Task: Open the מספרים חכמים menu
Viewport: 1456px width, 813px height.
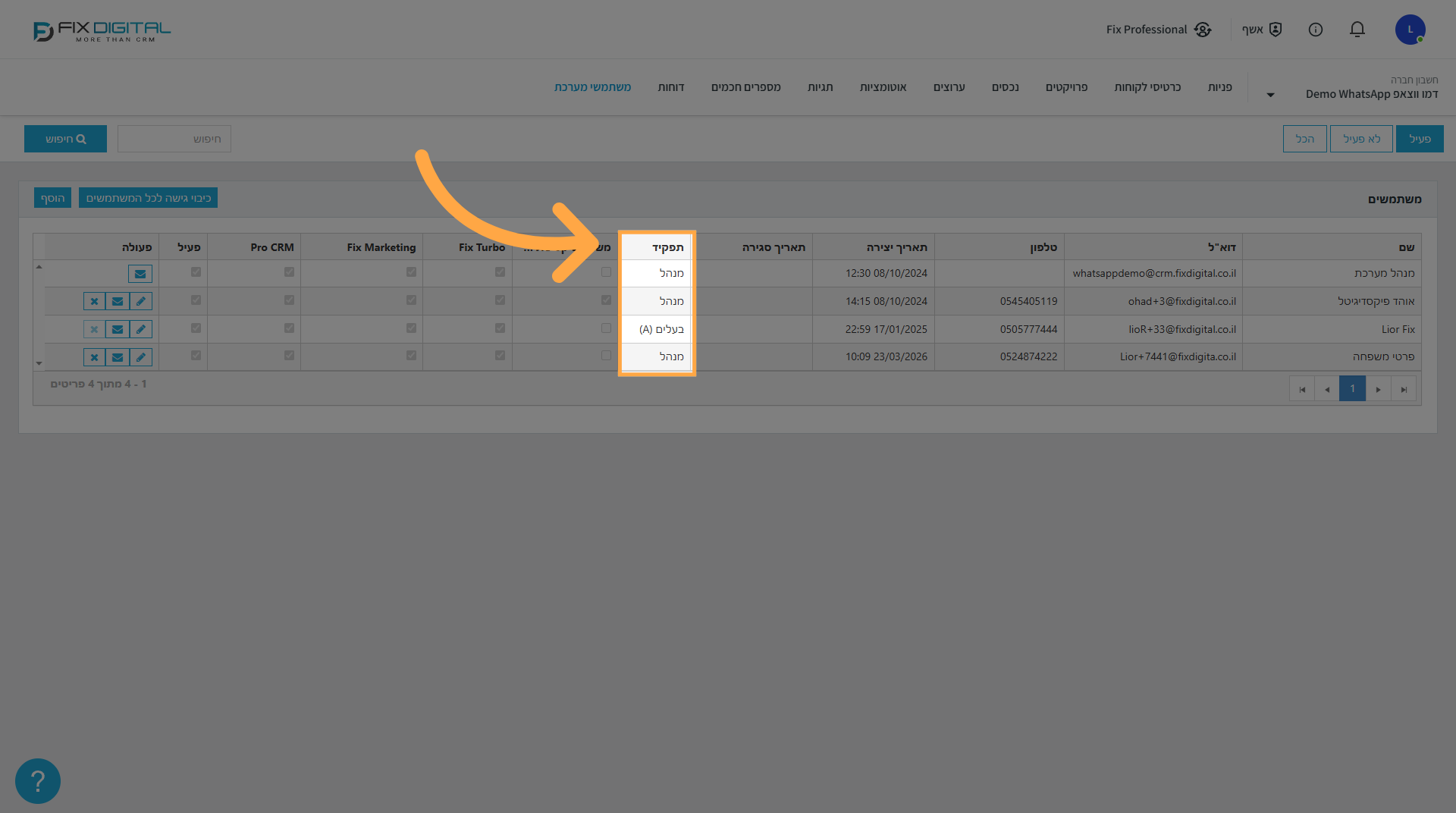Action: point(745,87)
